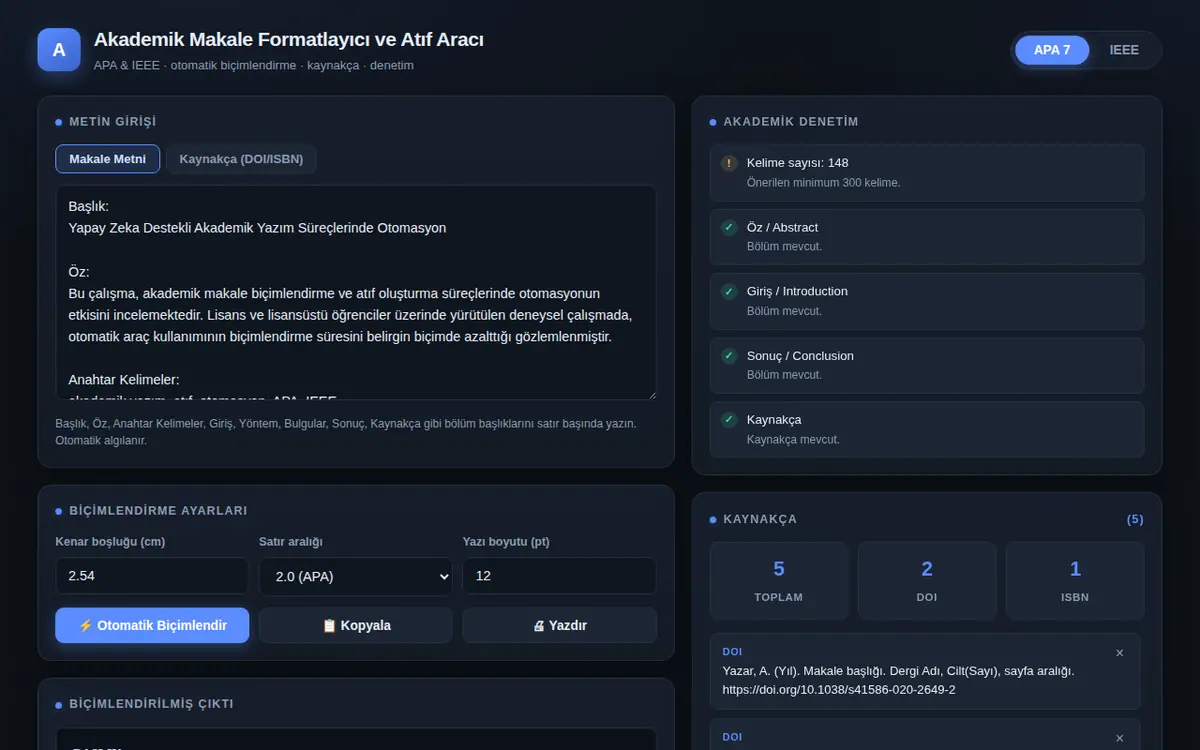Image resolution: width=1200 pixels, height=750 pixels.
Task: Click the "(5)" reference counter
Action: [x=1135, y=519]
